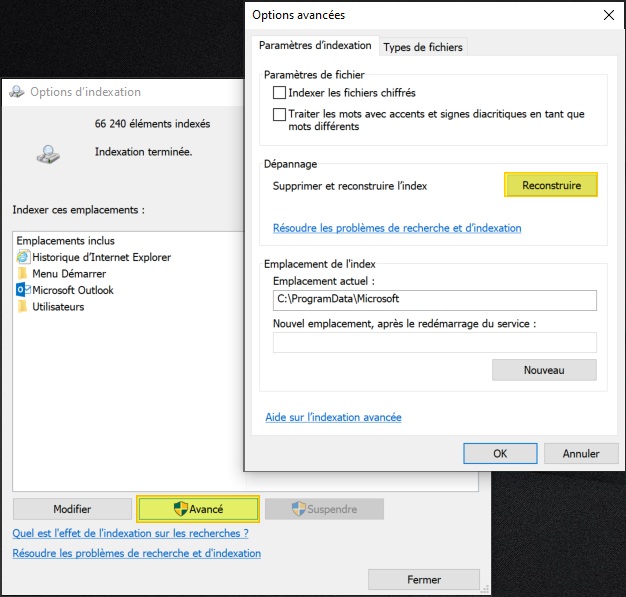
Task: Select Menu Démarrer entry
Action: 69,274
